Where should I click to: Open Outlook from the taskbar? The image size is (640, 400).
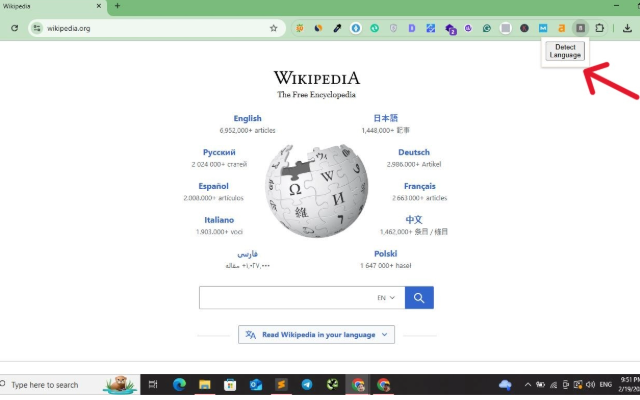[256, 384]
